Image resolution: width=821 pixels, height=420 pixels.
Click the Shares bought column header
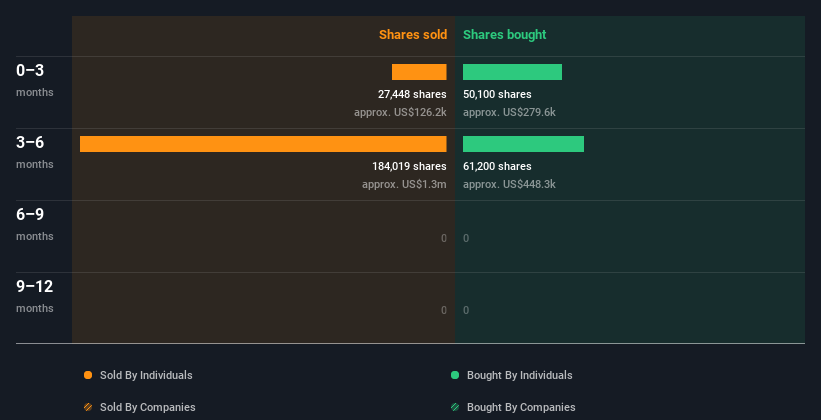tap(504, 35)
